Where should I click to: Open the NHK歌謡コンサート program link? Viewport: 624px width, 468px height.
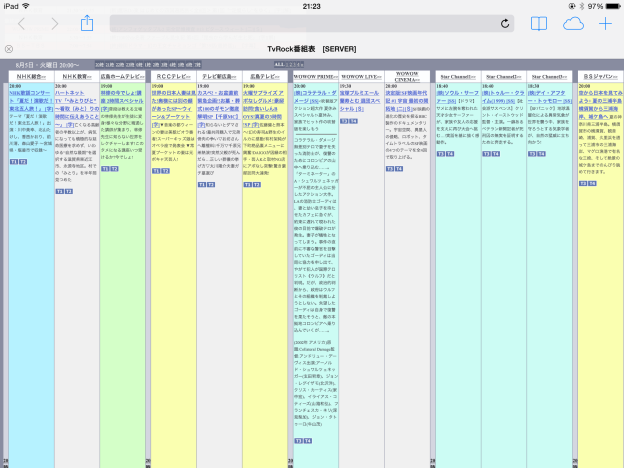[31, 101]
